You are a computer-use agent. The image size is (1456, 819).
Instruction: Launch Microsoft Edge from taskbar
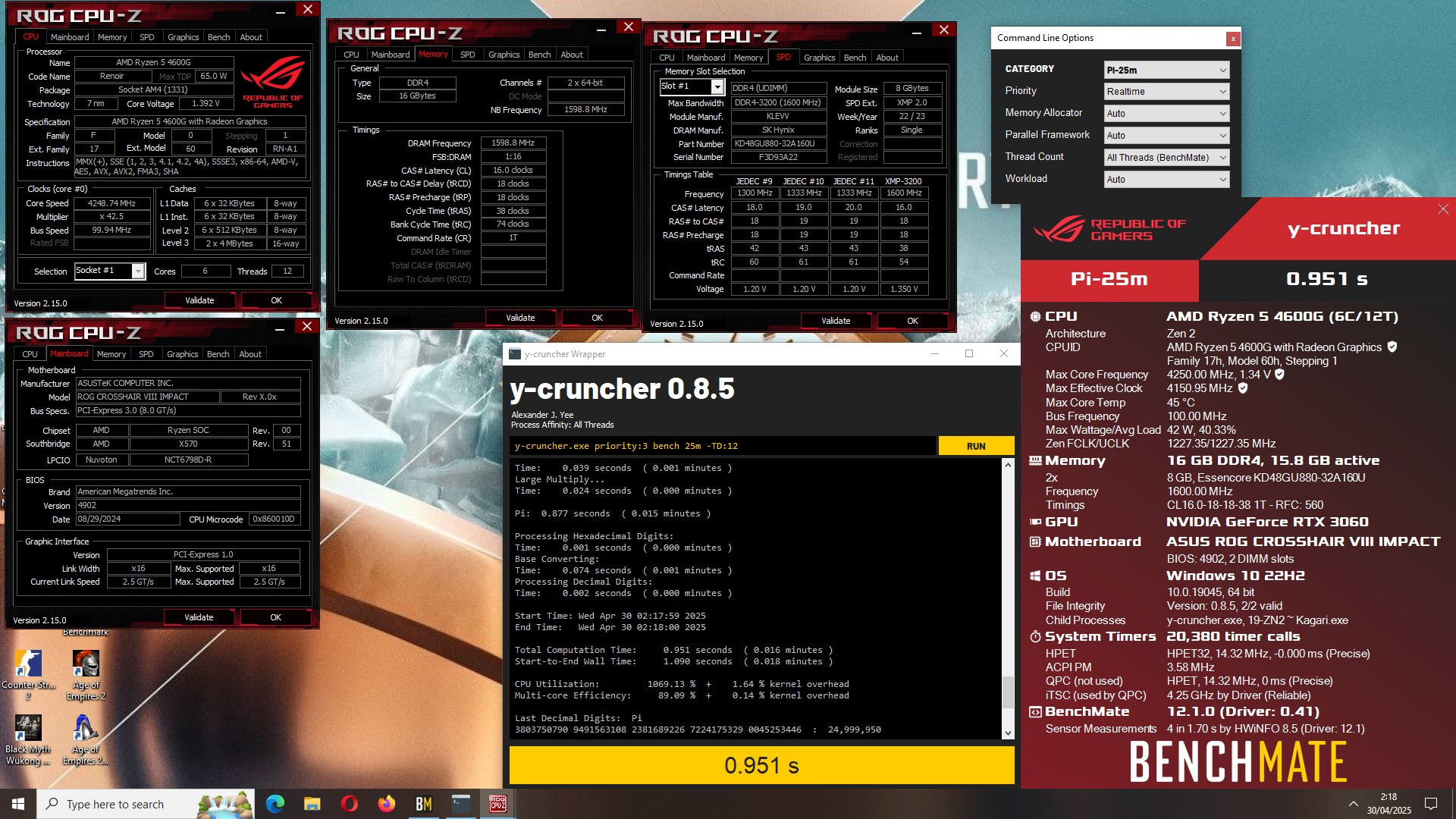coord(275,804)
